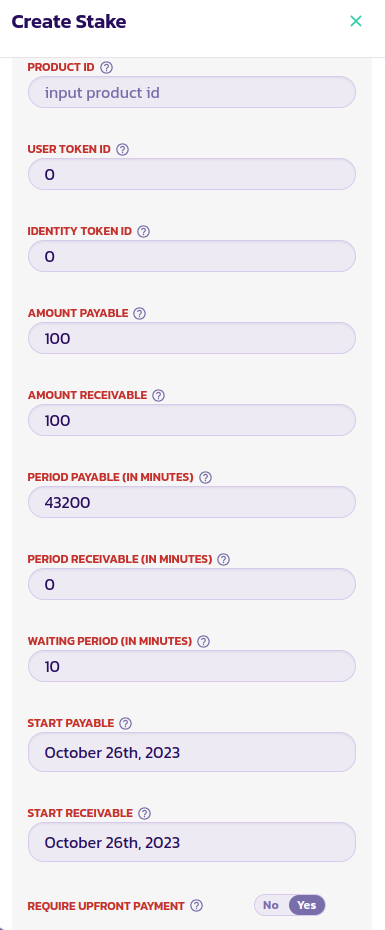Open Start Receivable help icon

[x=144, y=814]
